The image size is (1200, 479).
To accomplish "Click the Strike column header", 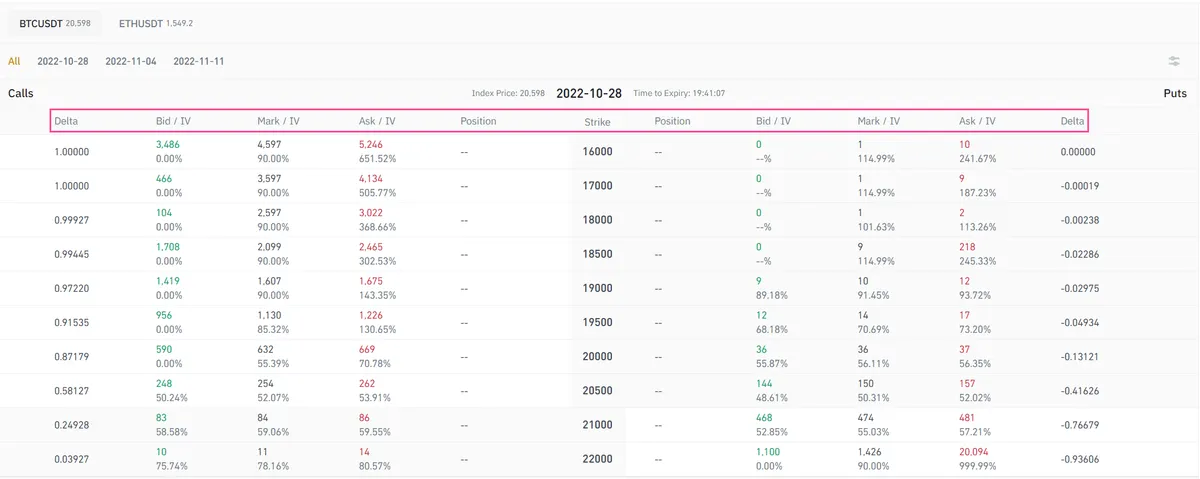I will click(598, 121).
